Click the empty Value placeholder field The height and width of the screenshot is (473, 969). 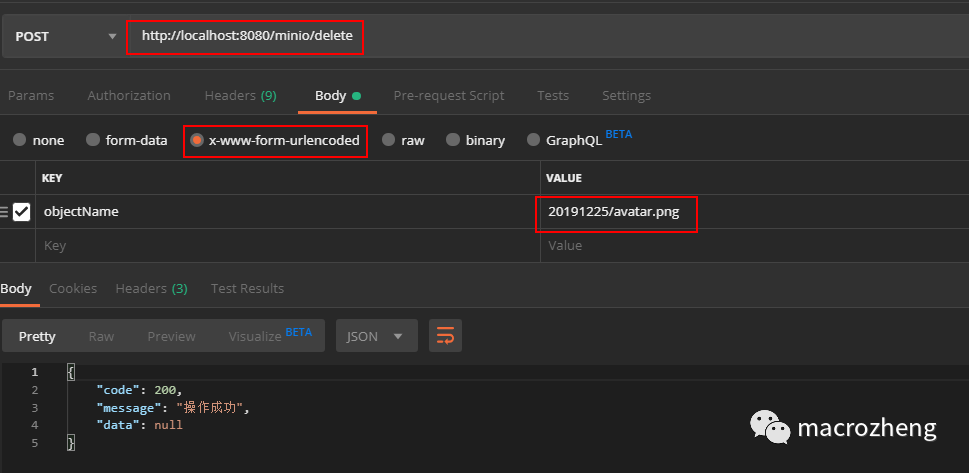coord(754,245)
